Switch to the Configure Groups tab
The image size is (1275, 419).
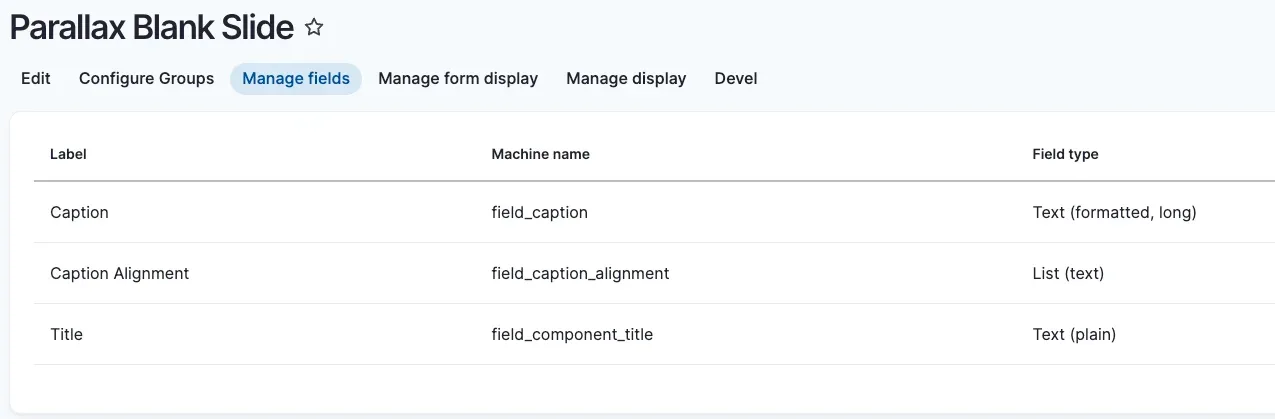[x=146, y=78]
